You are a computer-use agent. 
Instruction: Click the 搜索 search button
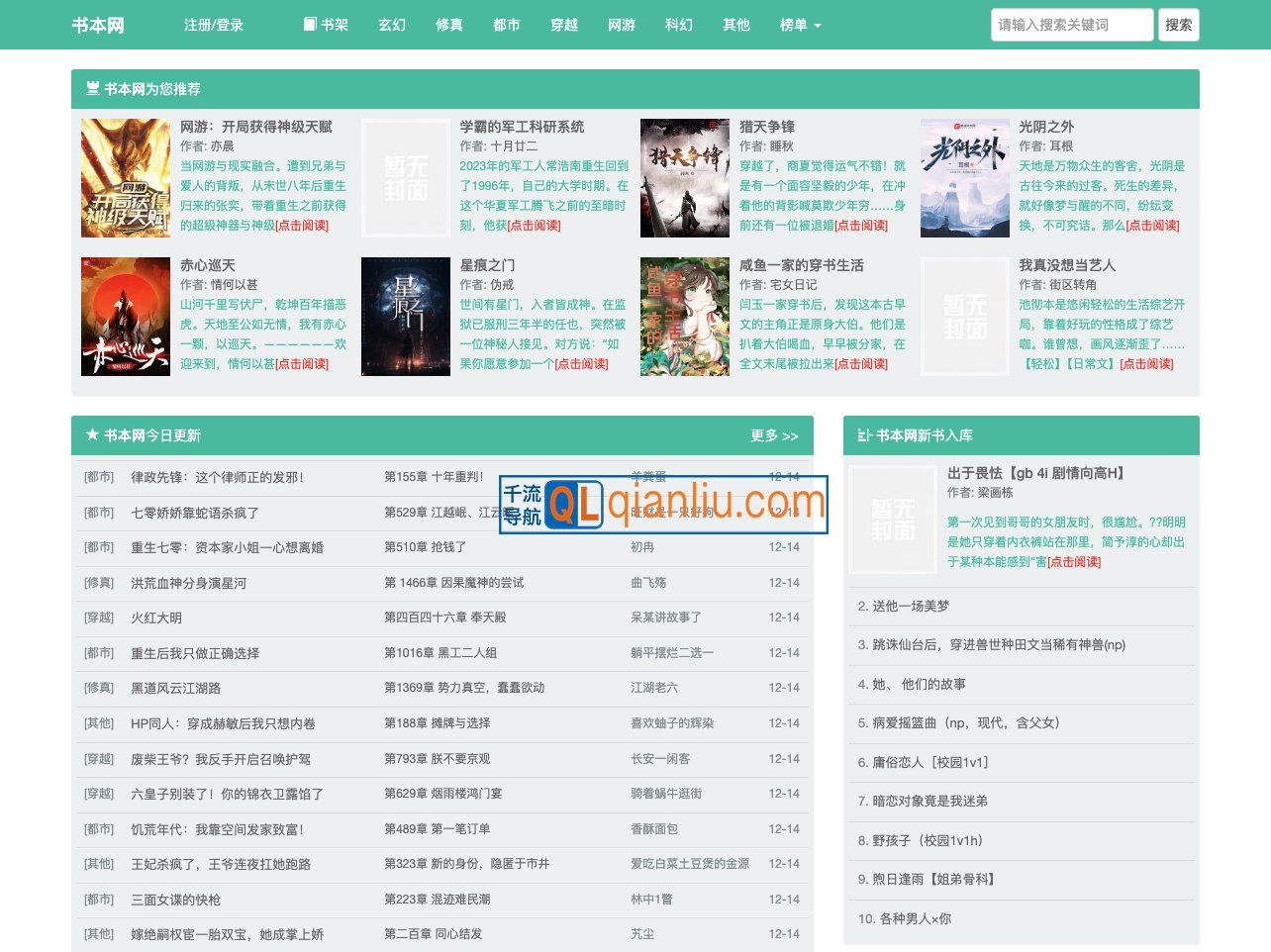(x=1178, y=25)
